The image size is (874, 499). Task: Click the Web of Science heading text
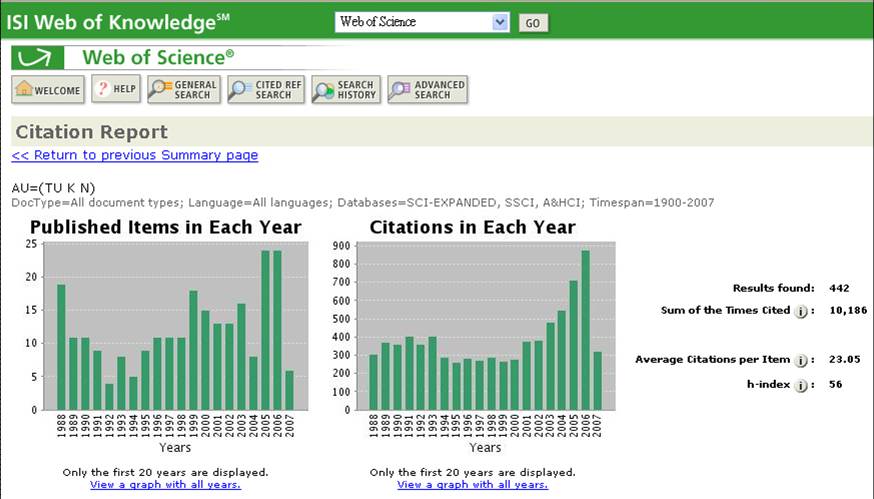158,57
